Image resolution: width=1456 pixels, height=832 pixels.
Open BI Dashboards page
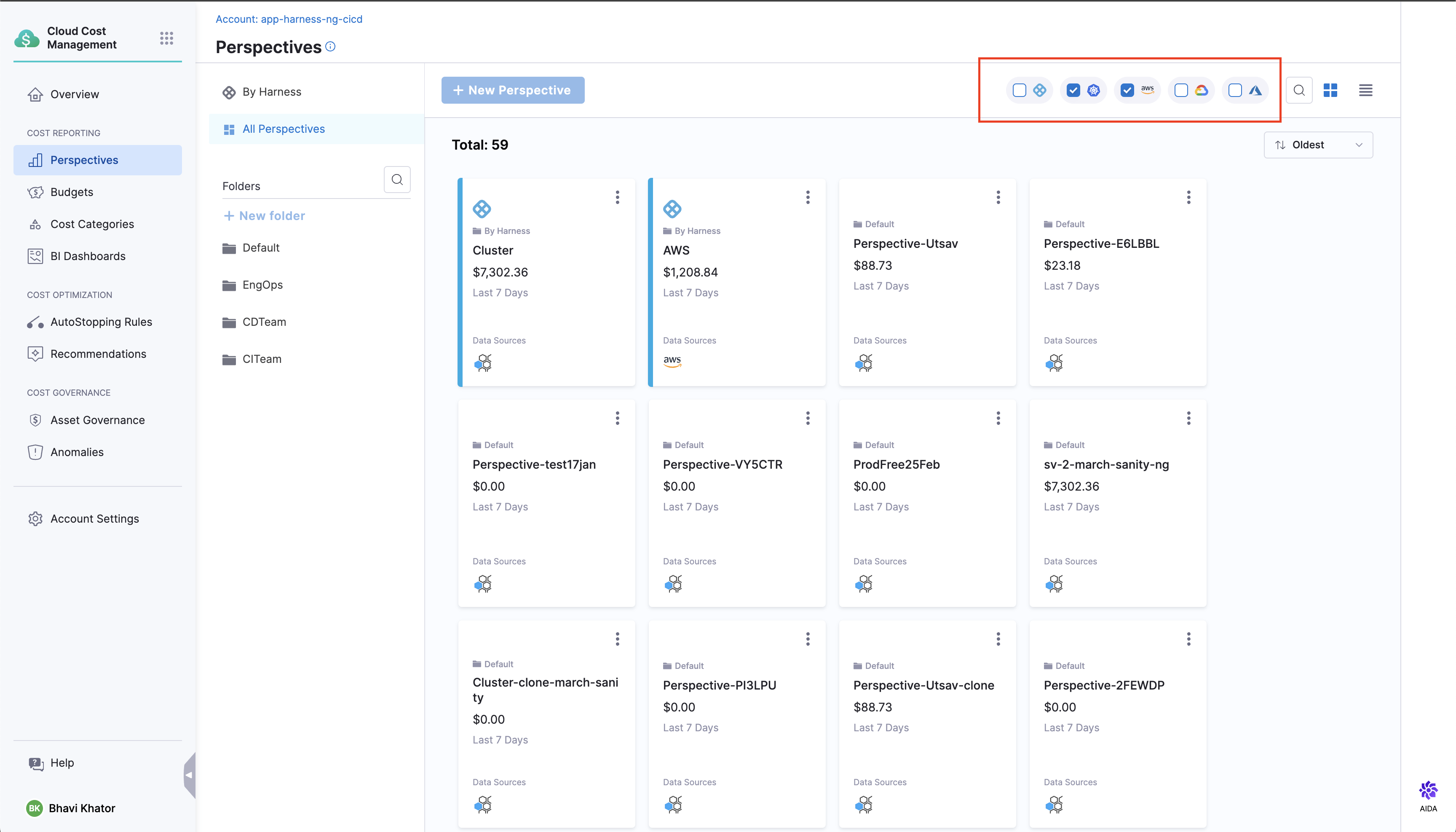pos(98,256)
